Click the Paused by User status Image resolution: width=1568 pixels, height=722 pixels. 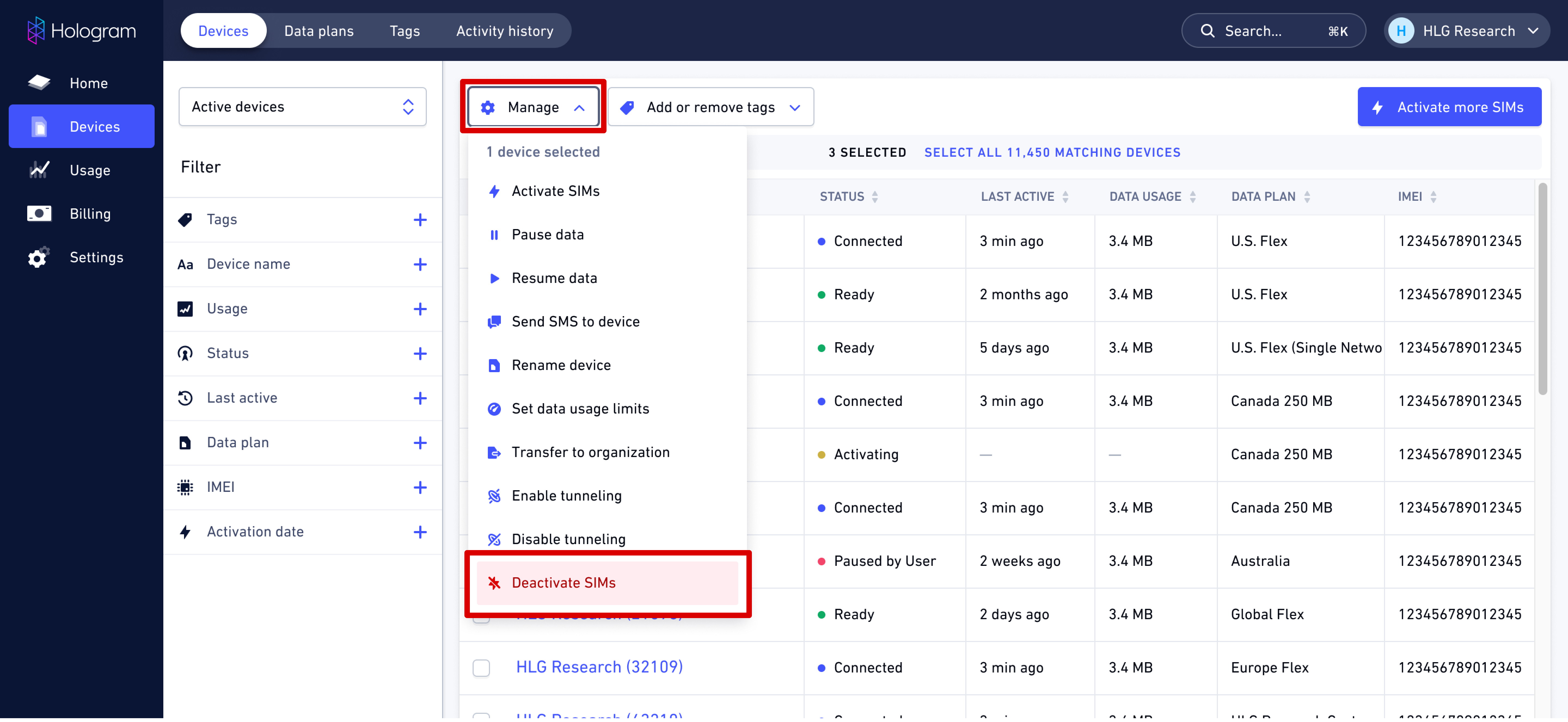884,561
